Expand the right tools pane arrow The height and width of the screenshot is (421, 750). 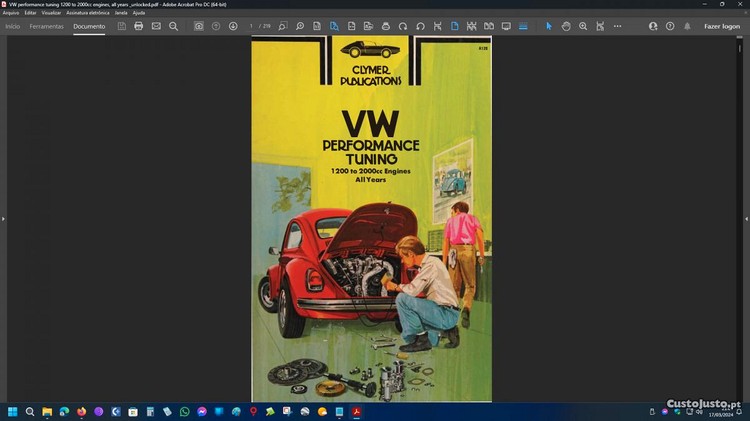click(x=746, y=218)
